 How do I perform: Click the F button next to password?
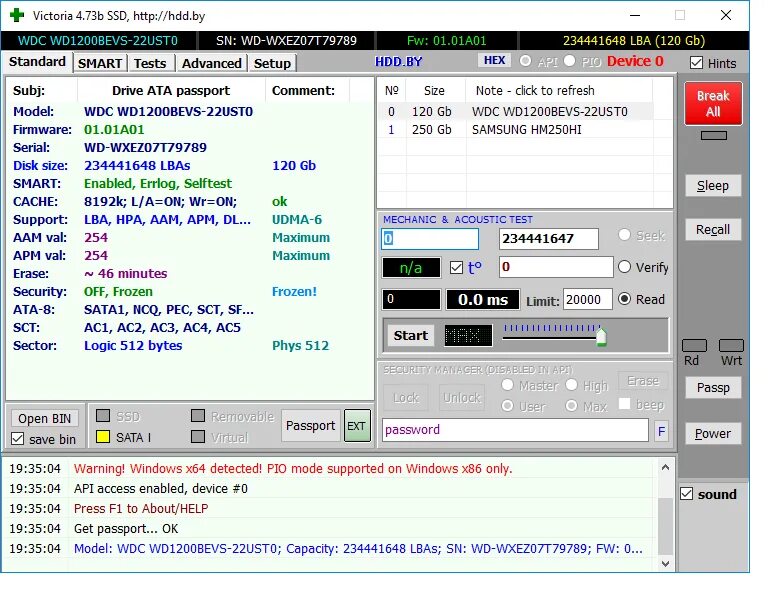[x=661, y=431]
